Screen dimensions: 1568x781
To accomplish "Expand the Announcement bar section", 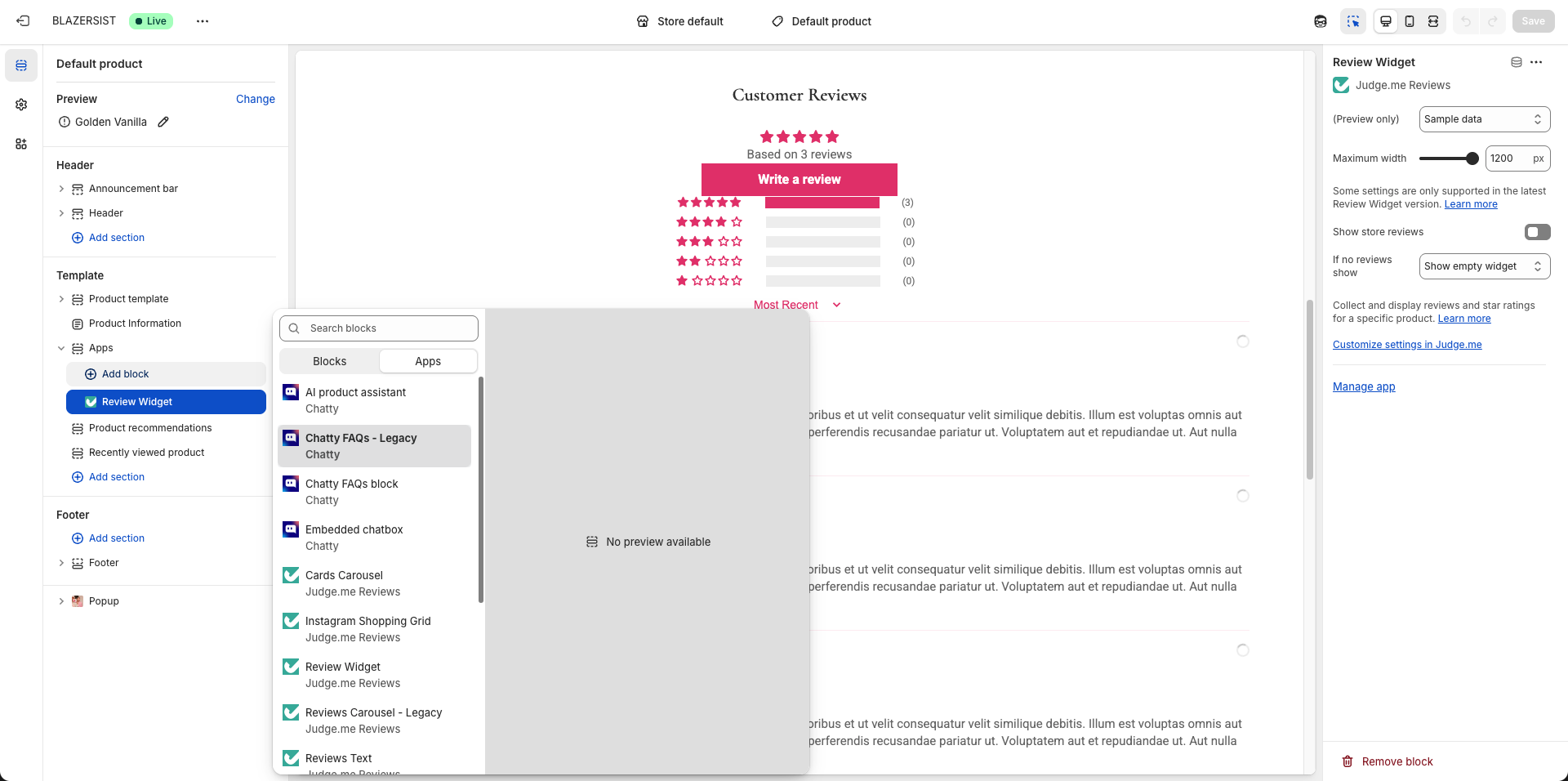I will [61, 189].
